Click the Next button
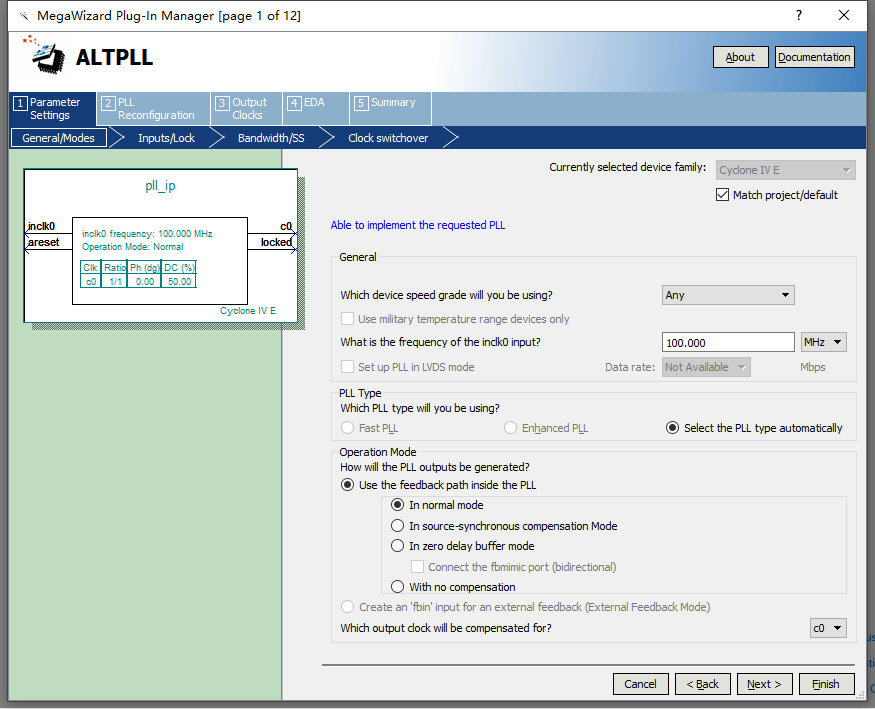The height and width of the screenshot is (709, 875). pos(765,684)
